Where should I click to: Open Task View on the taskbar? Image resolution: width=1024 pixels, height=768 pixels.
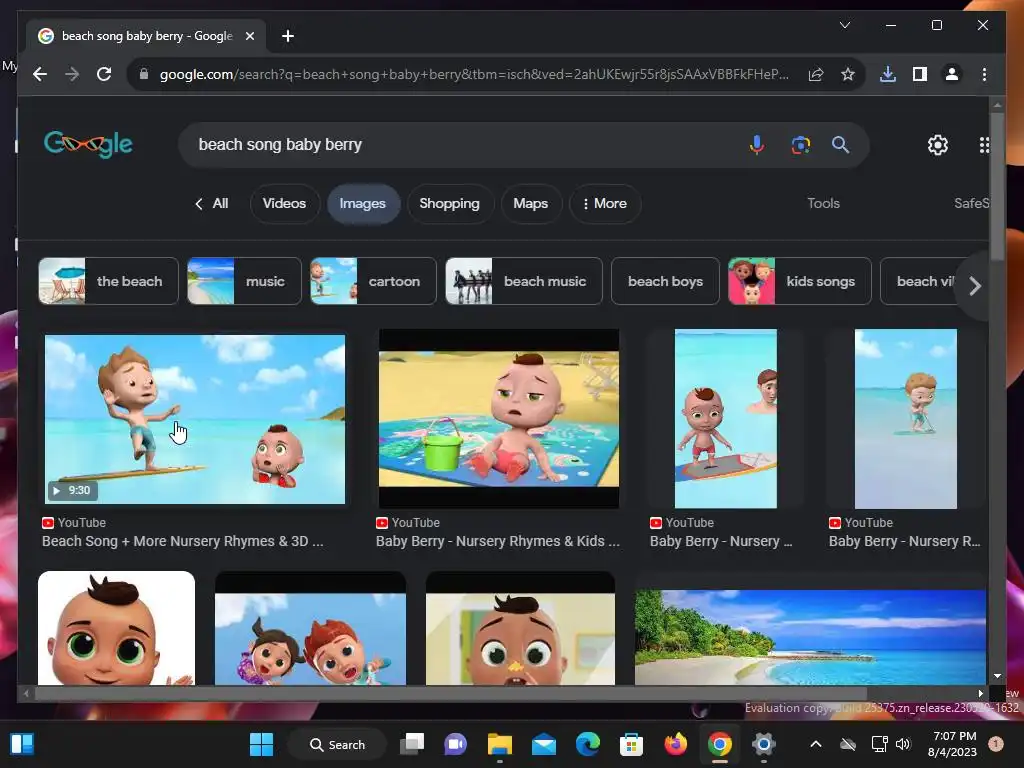412,744
